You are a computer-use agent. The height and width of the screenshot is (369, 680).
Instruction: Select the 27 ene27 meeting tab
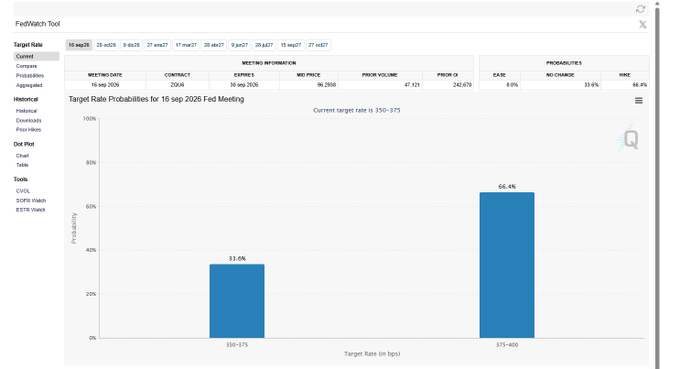click(157, 45)
